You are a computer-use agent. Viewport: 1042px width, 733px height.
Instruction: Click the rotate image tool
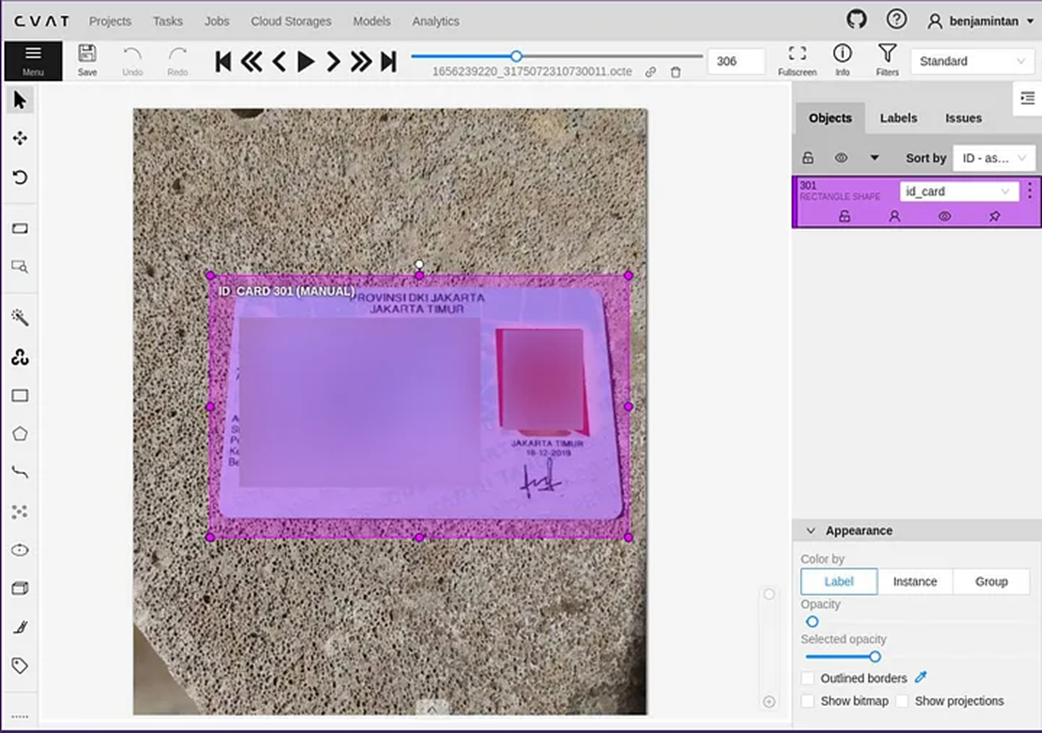point(19,177)
